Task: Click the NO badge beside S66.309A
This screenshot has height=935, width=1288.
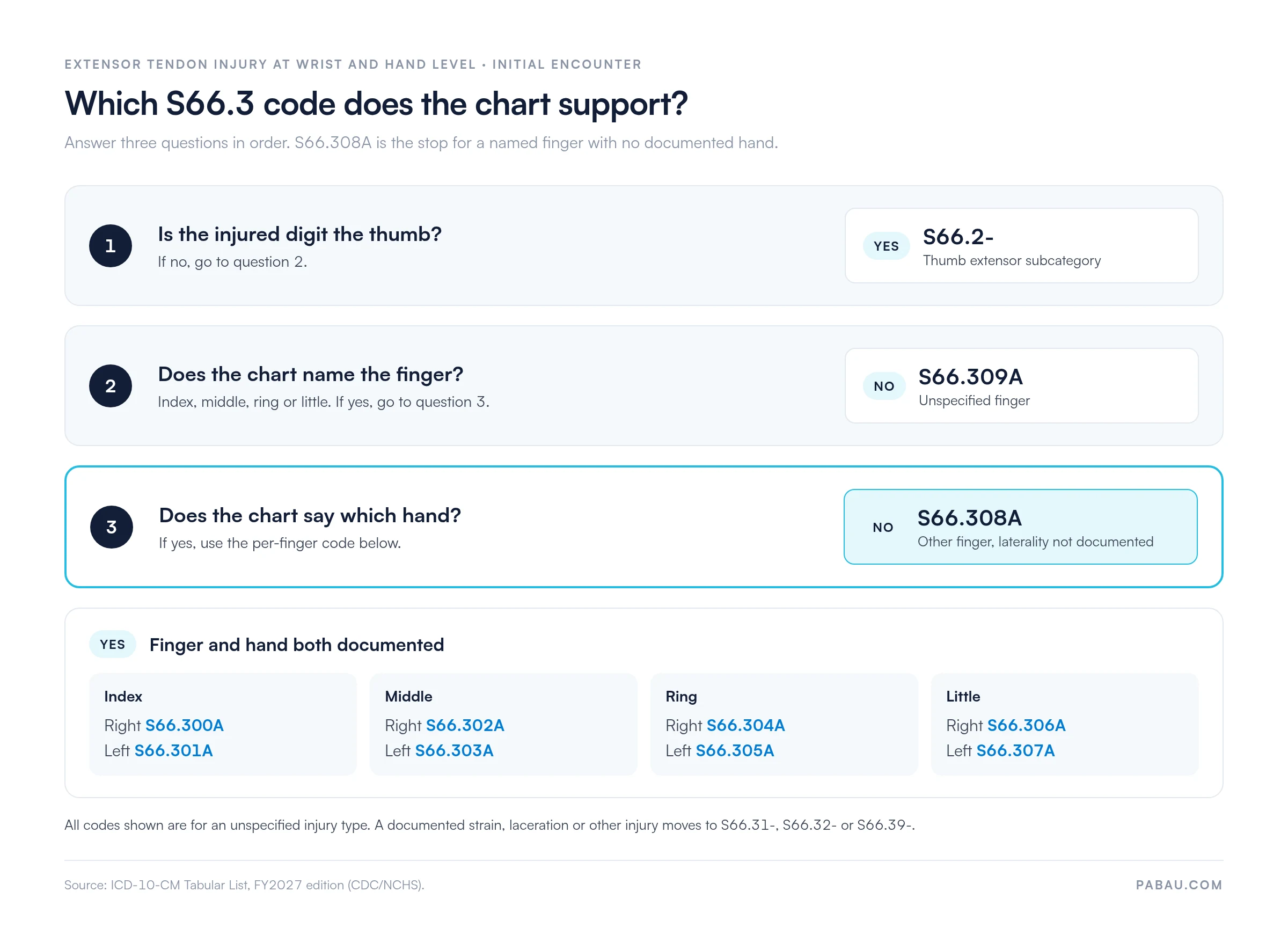Action: [x=884, y=386]
